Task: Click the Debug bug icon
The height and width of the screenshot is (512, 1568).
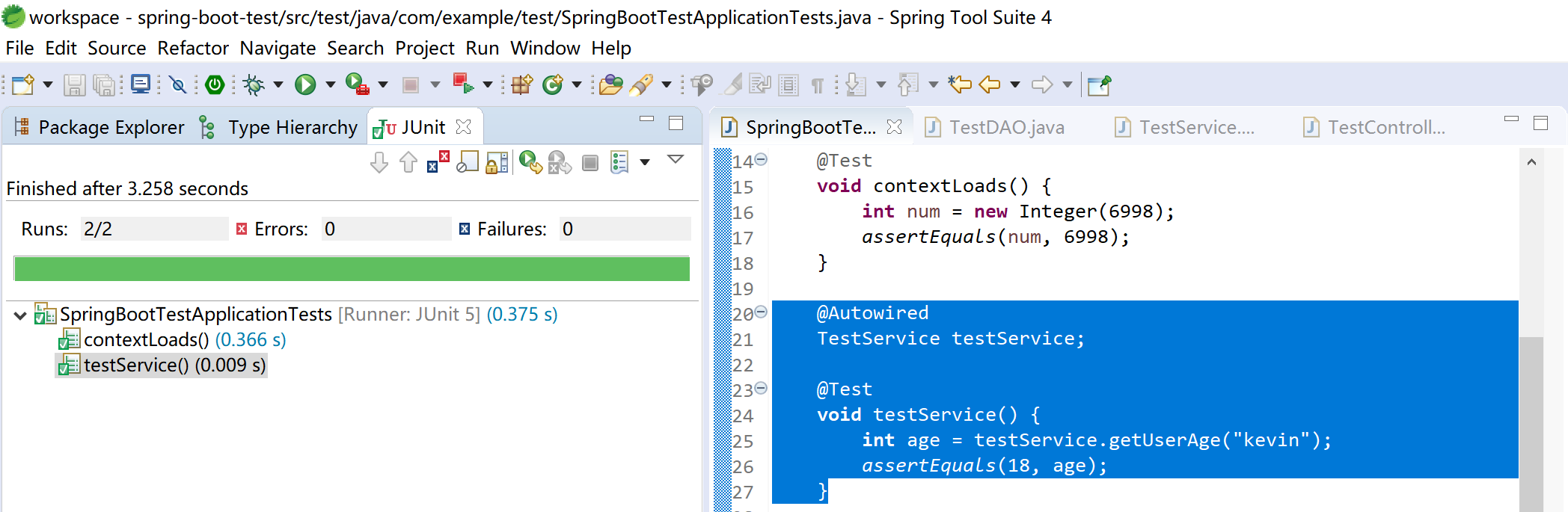Action: click(x=254, y=85)
